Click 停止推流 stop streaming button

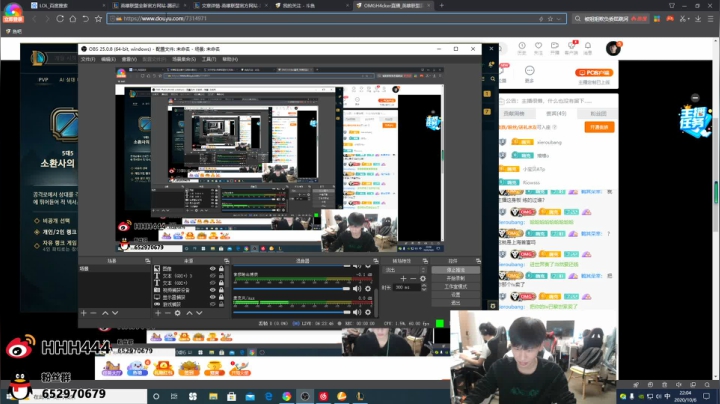(x=456, y=270)
